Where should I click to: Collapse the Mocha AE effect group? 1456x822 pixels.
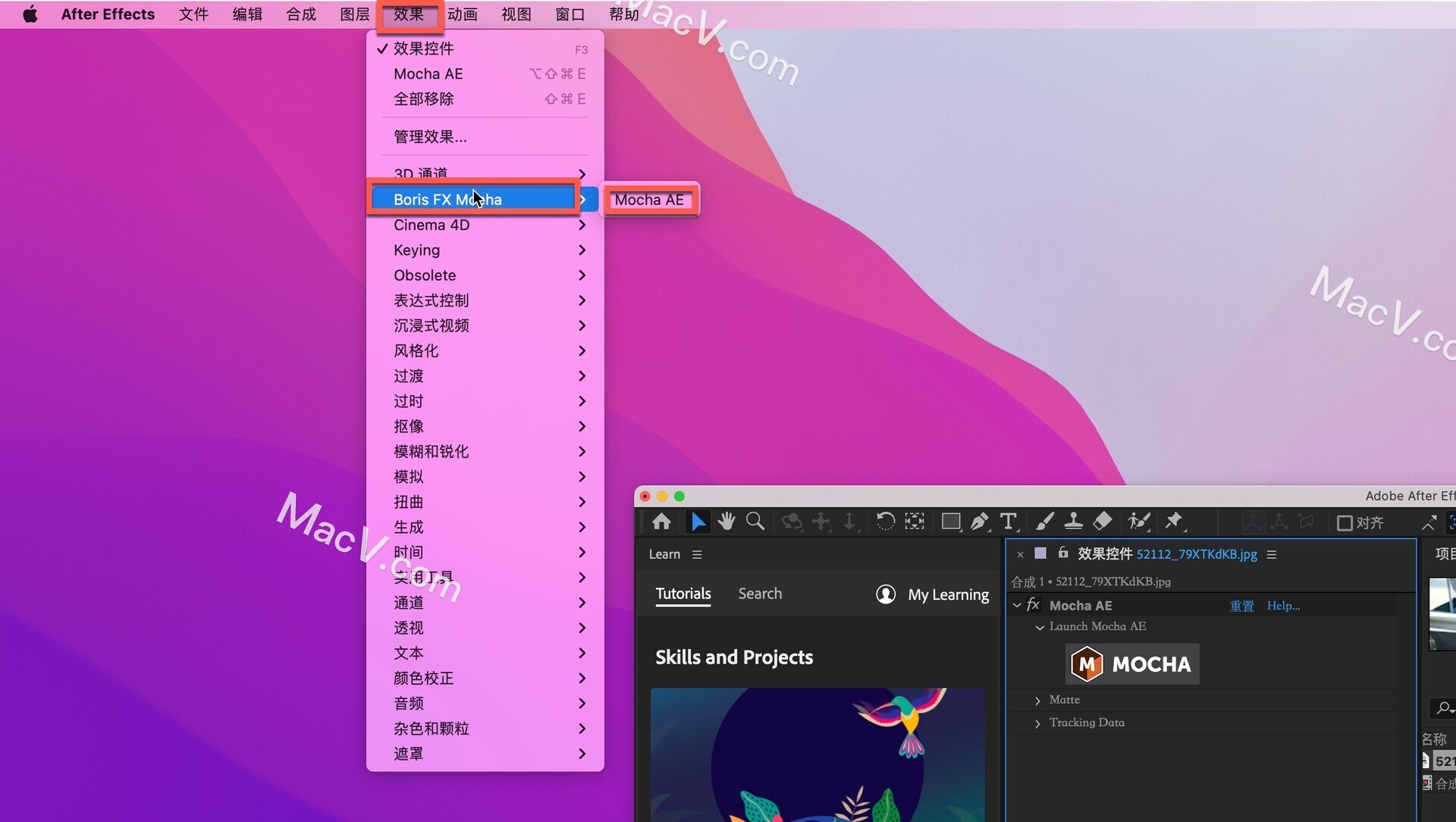tap(1017, 605)
